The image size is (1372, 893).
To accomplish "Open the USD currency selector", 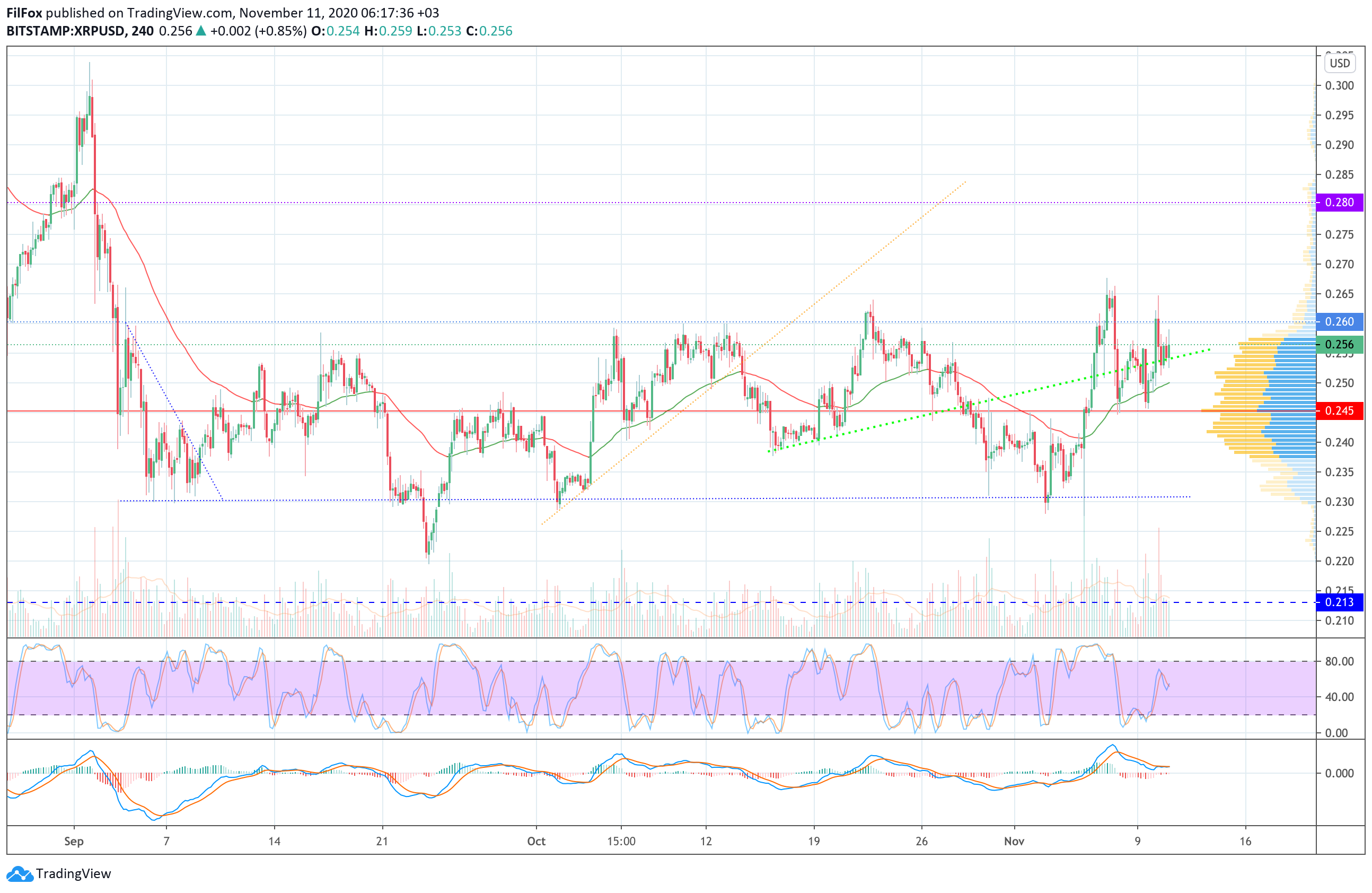I will [x=1339, y=63].
